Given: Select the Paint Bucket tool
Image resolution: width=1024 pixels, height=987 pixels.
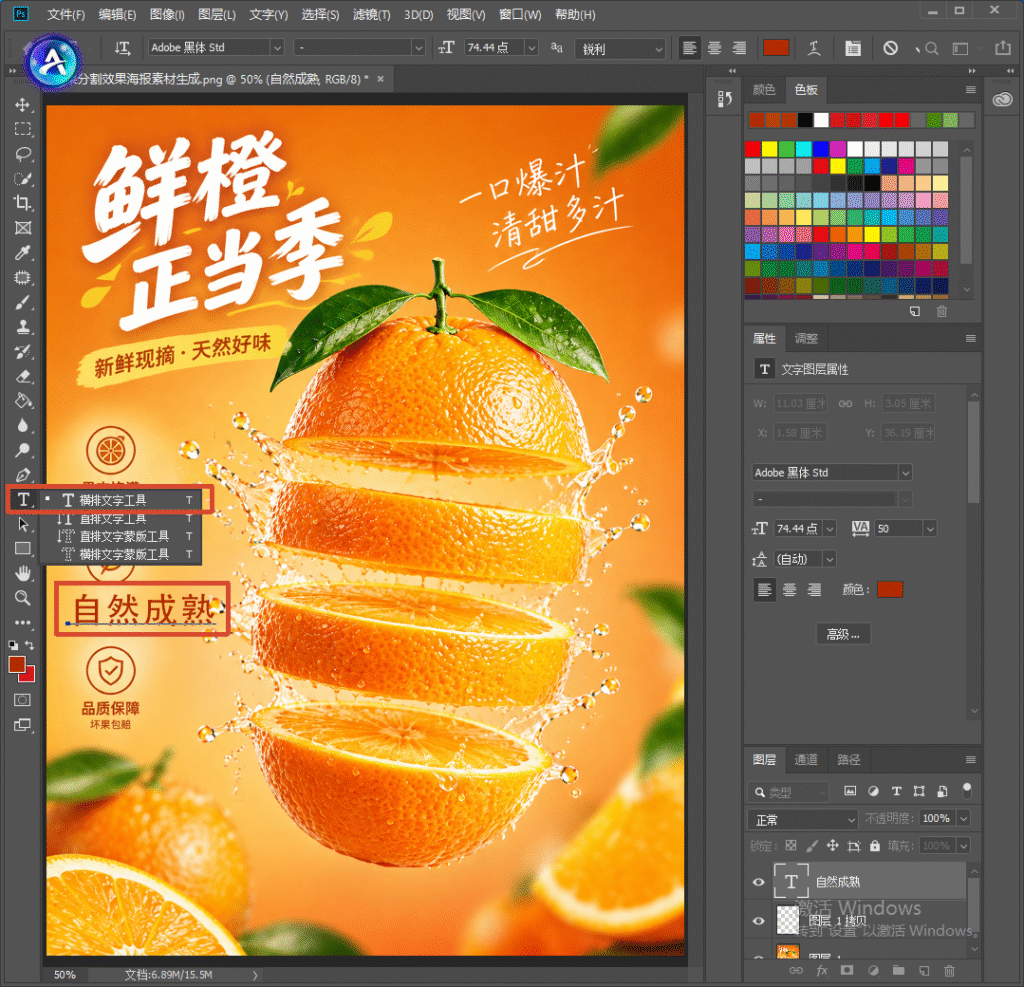Looking at the screenshot, I should 23,400.
